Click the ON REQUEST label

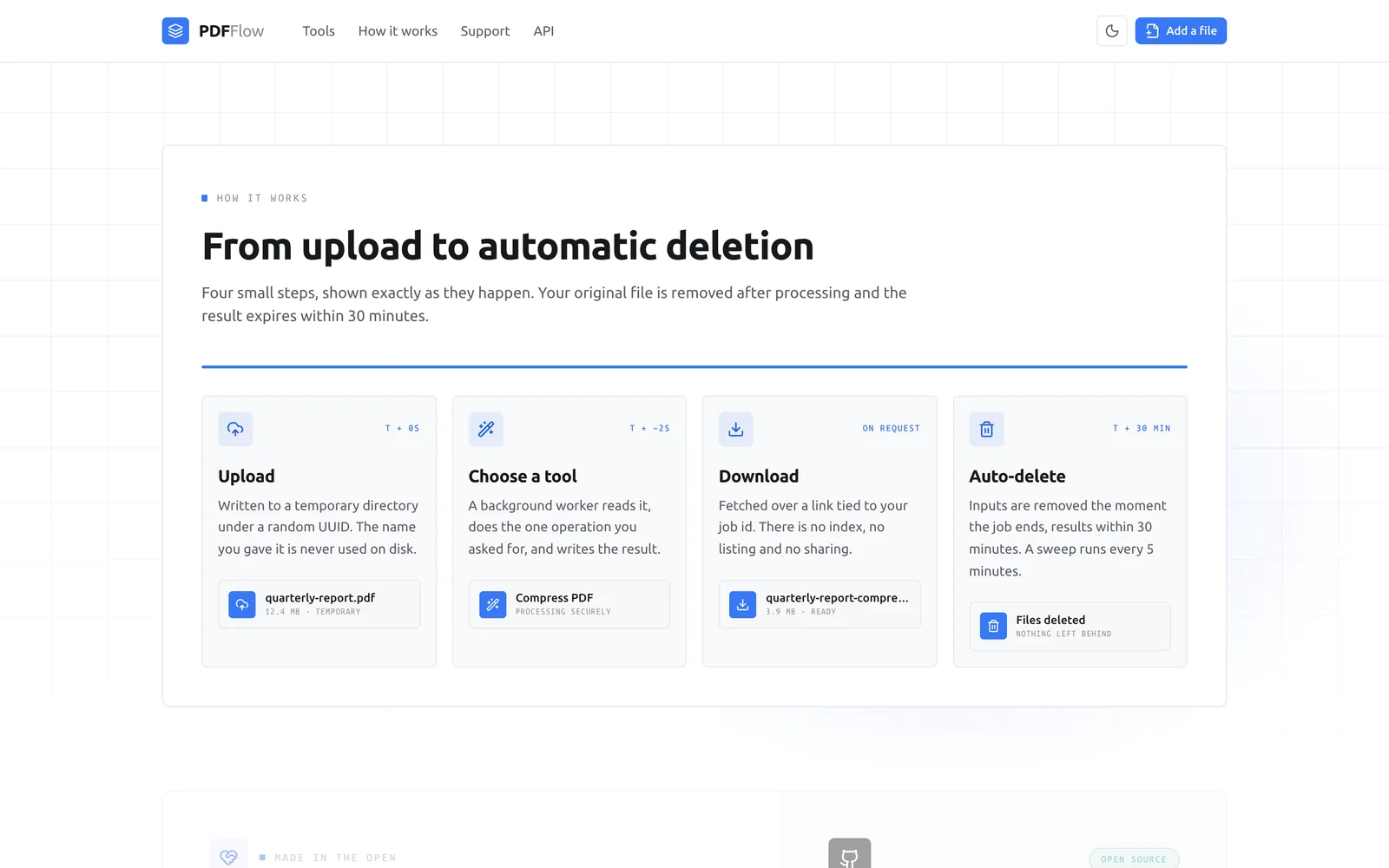(891, 429)
